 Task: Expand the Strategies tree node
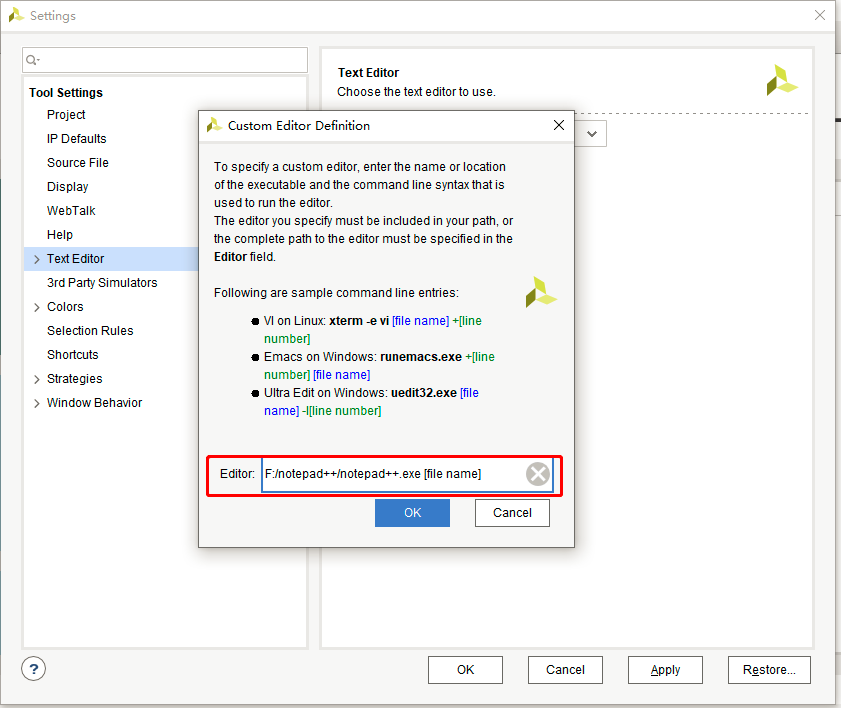(x=36, y=379)
